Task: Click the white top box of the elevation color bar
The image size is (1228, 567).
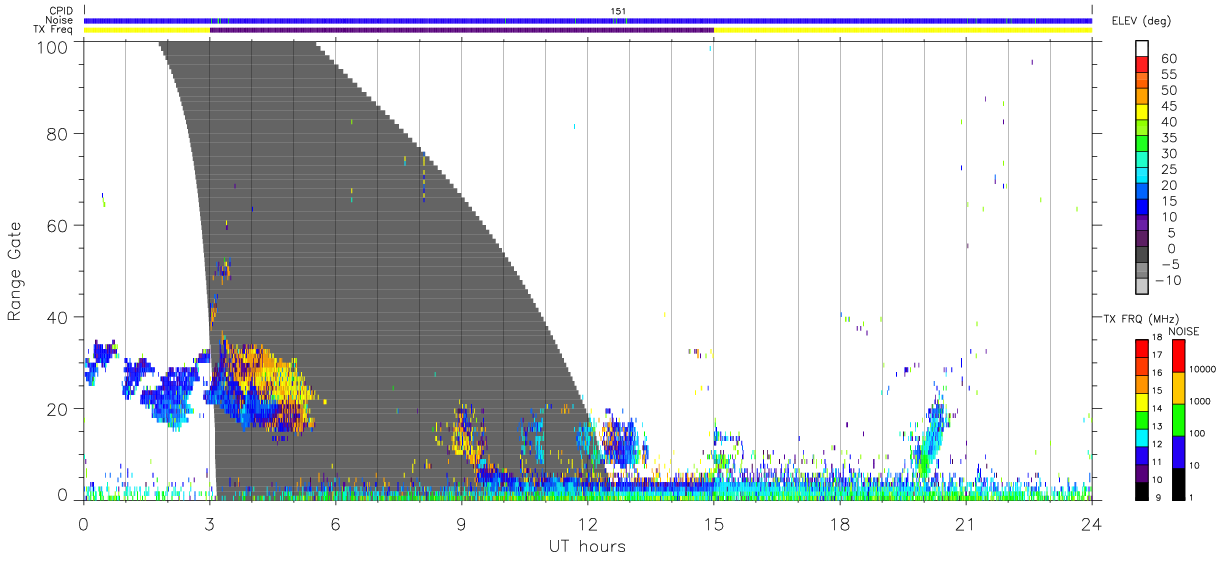Action: (1141, 50)
